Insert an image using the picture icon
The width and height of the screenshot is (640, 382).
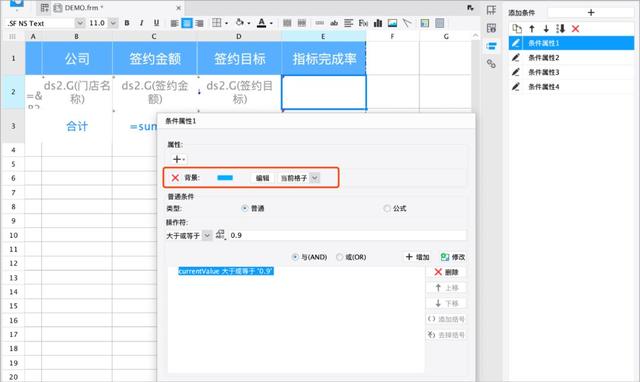pyautogui.click(x=392, y=23)
